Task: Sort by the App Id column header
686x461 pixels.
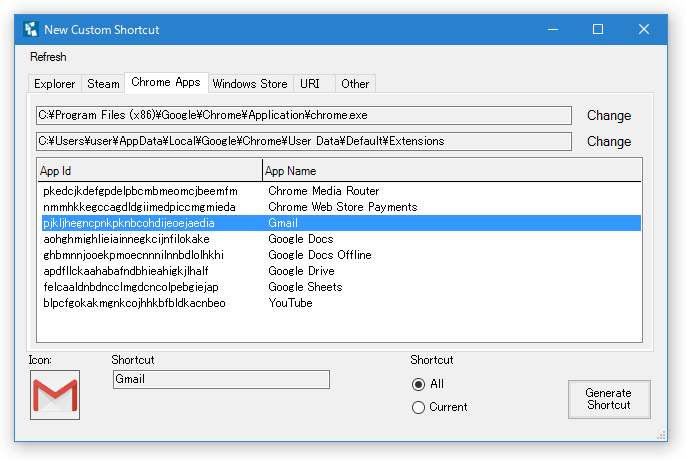Action: pyautogui.click(x=150, y=171)
